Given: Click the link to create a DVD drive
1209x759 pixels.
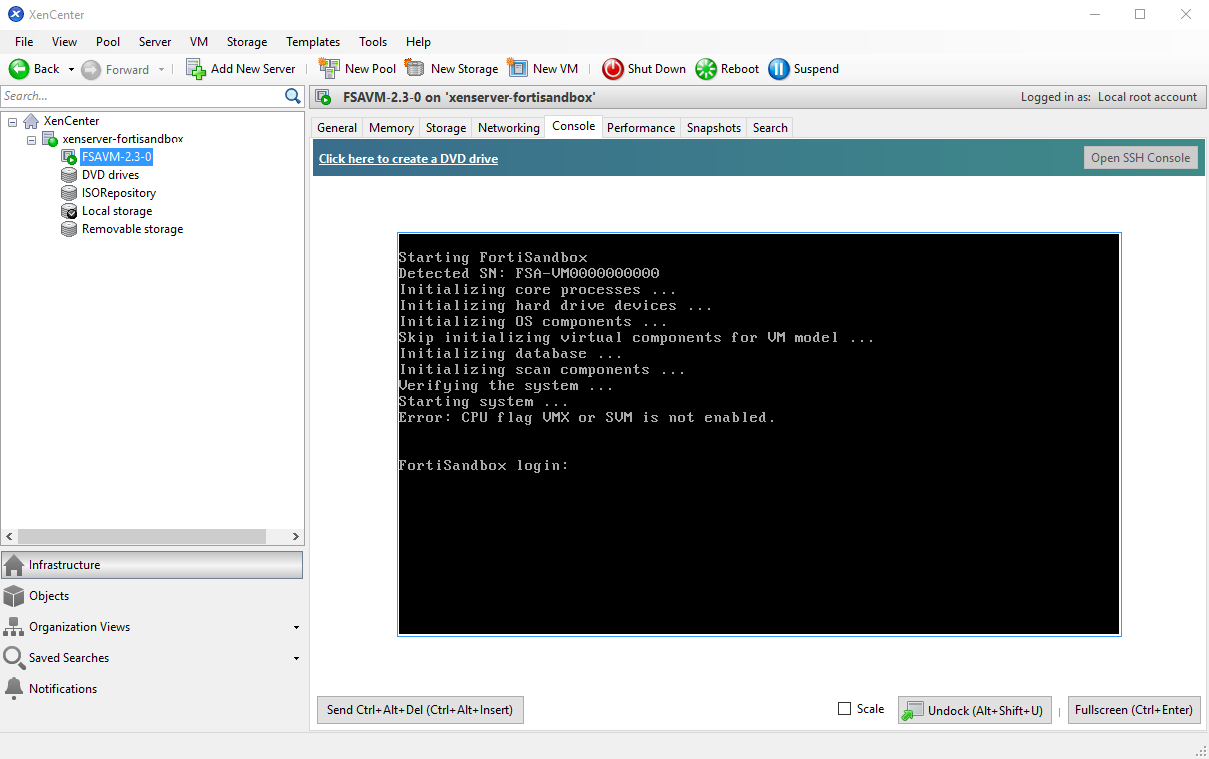Looking at the screenshot, I should pyautogui.click(x=408, y=158).
